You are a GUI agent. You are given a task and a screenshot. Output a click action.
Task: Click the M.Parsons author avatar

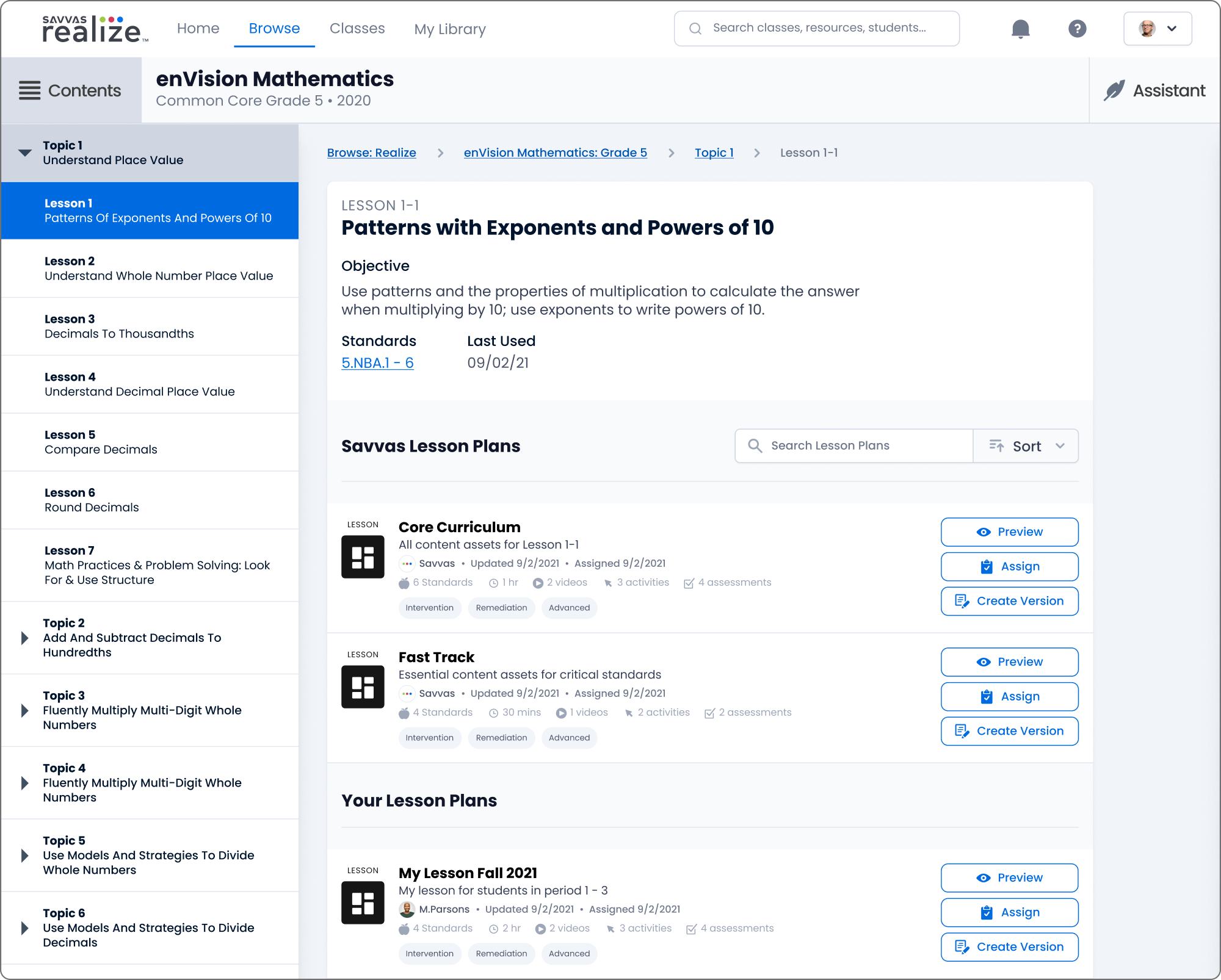point(407,909)
